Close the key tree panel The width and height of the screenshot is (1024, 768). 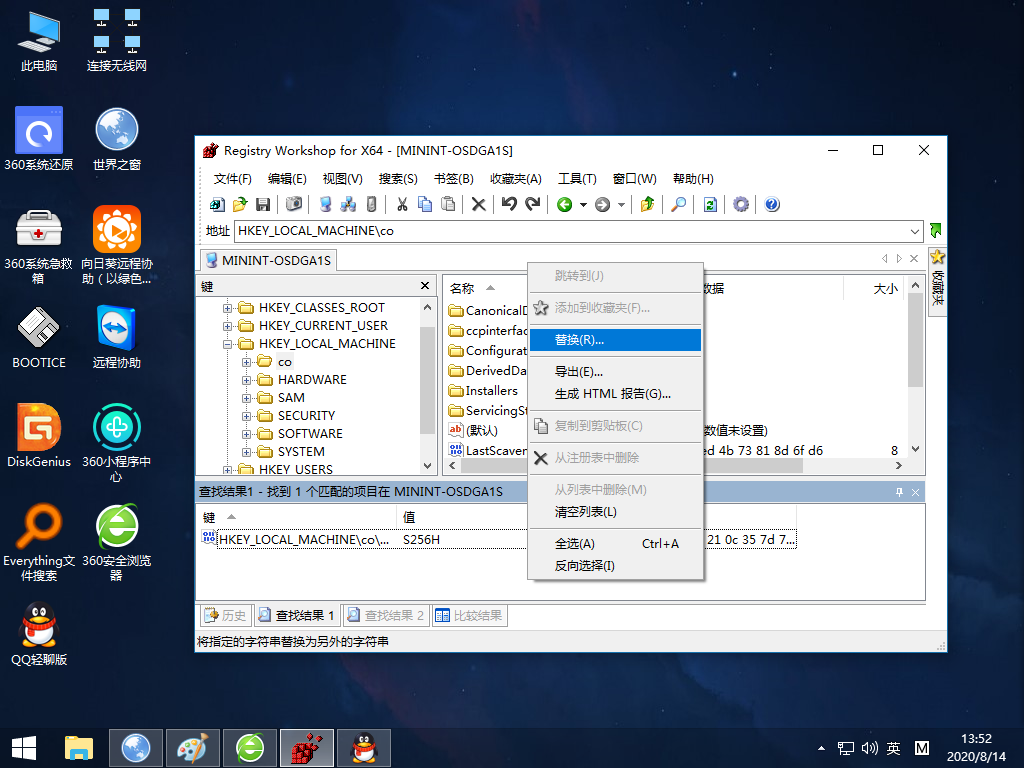coord(425,285)
